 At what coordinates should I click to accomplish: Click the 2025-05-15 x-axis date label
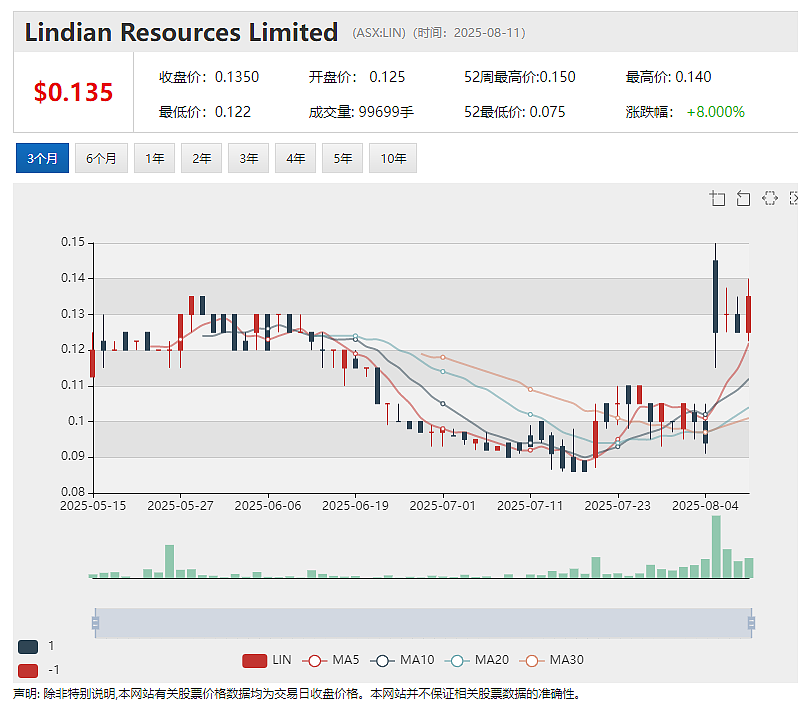tap(93, 506)
